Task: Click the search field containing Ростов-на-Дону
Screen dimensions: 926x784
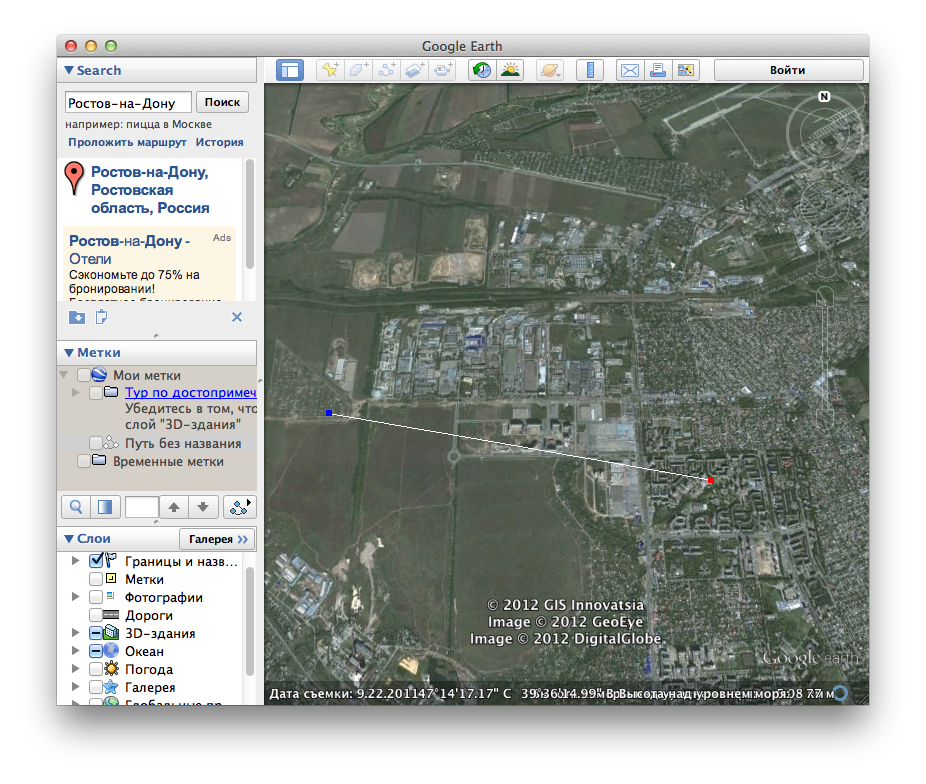Action: pyautogui.click(x=128, y=103)
